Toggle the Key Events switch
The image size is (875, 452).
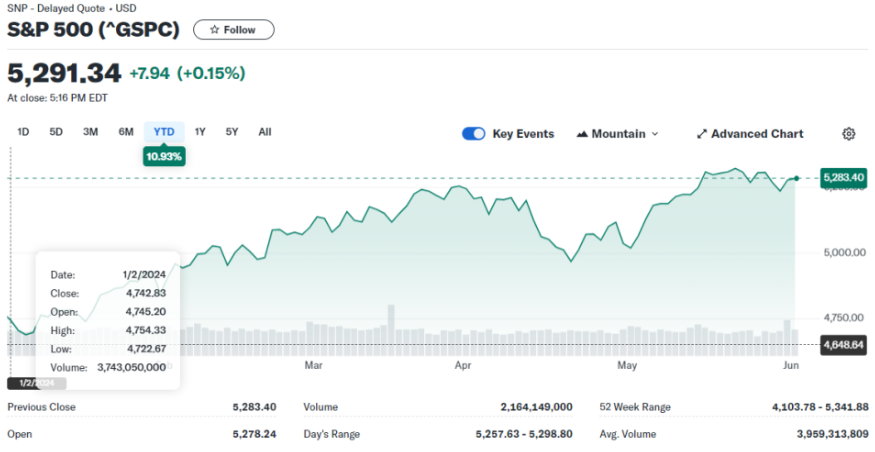(474, 134)
